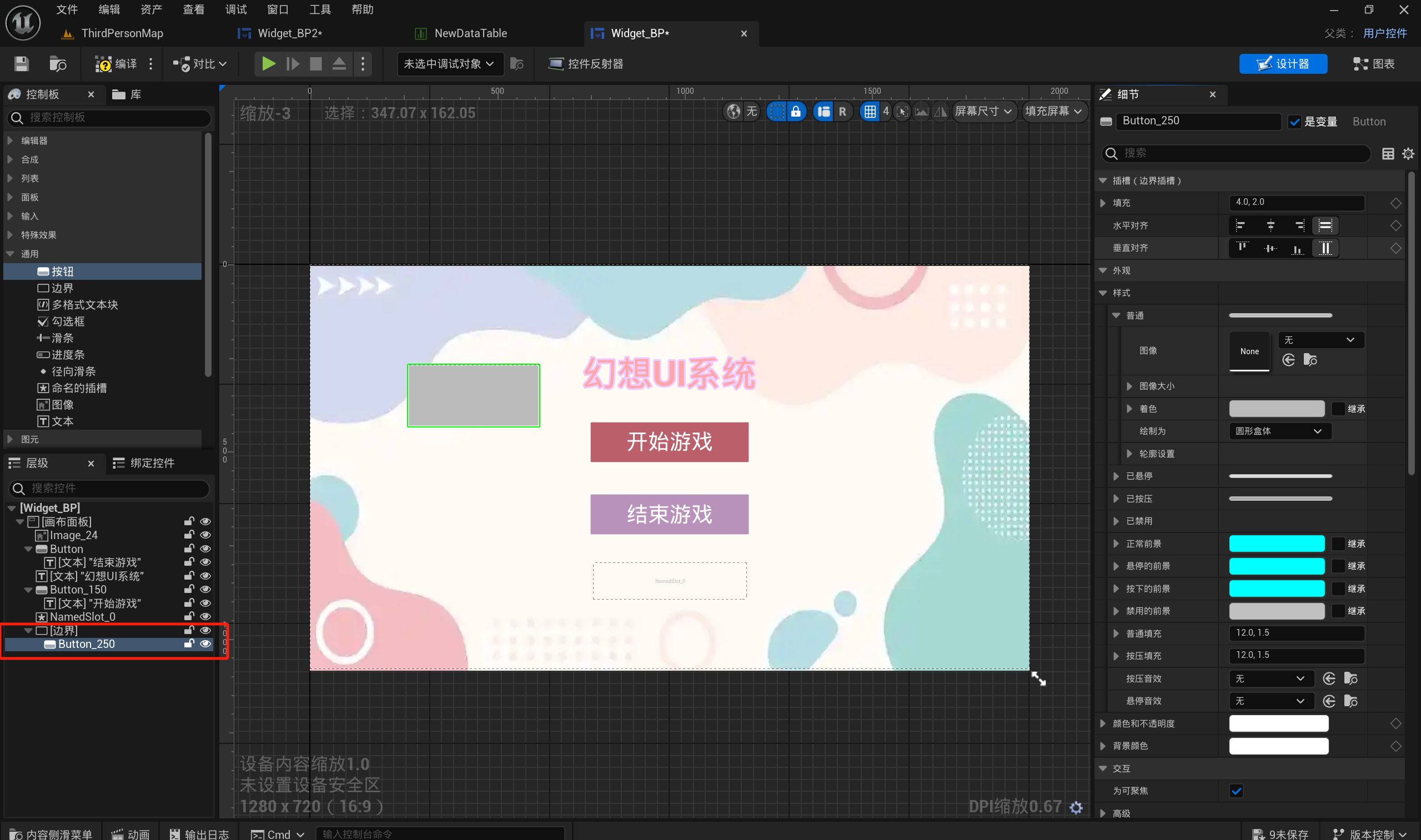Toggle visibility eye for NamedSlot_0
Viewport: 1421px width, 840px height.
tap(205, 617)
